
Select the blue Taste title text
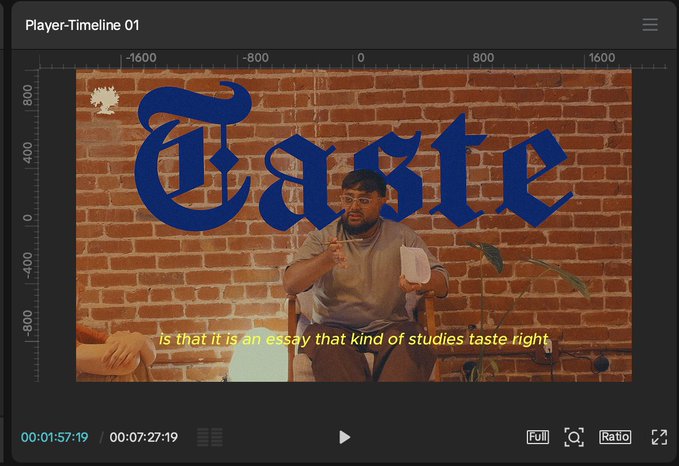point(354,158)
